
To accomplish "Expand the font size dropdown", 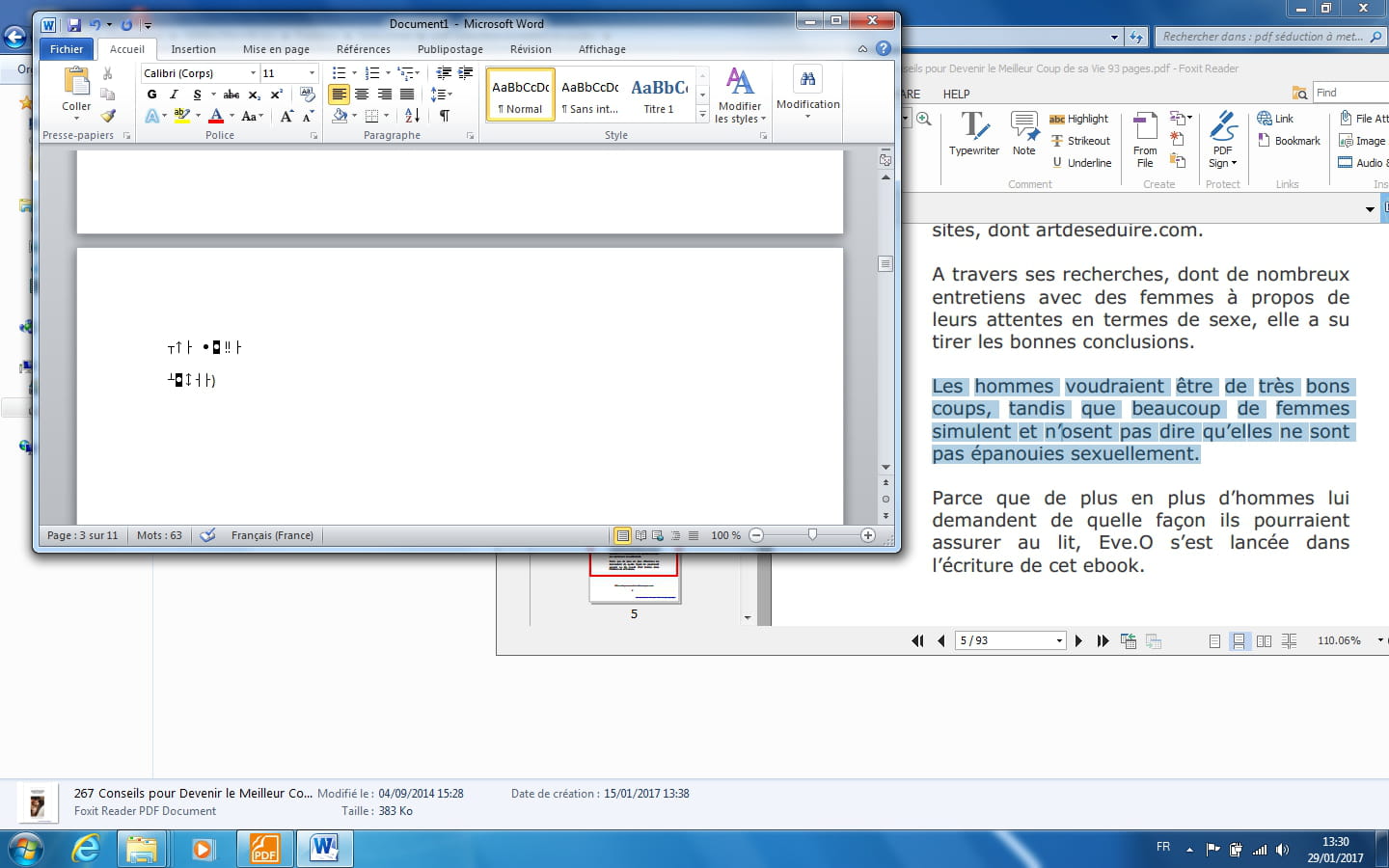I will point(312,73).
